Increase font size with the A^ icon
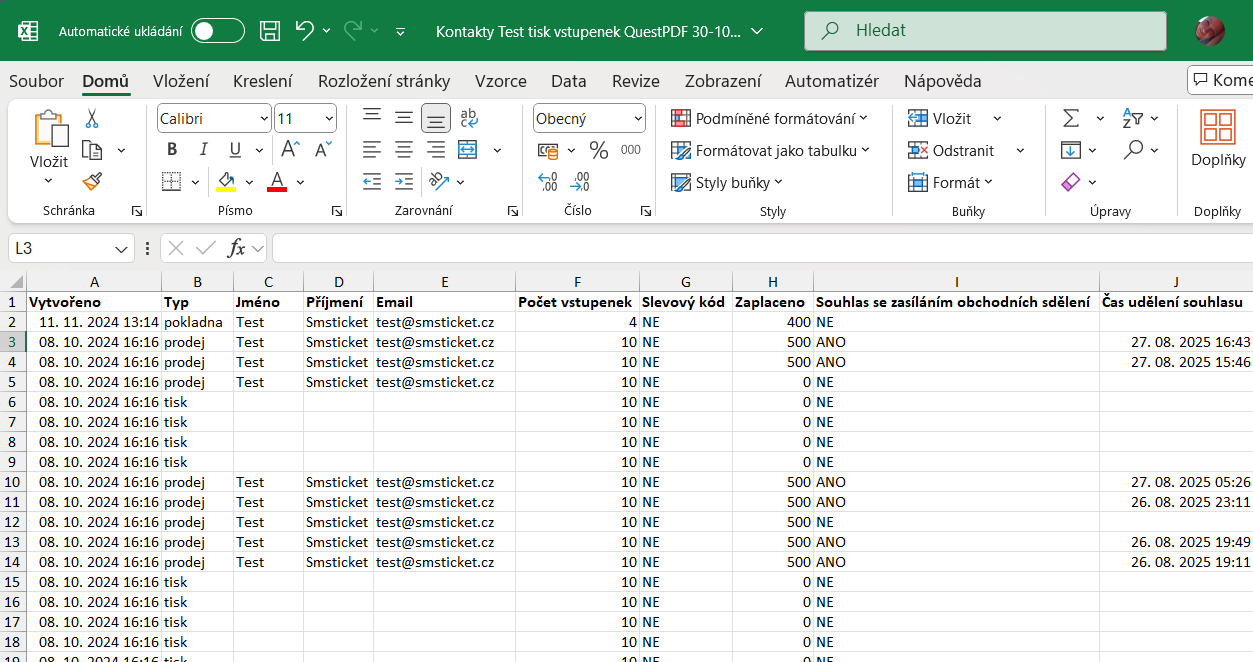 coord(289,147)
